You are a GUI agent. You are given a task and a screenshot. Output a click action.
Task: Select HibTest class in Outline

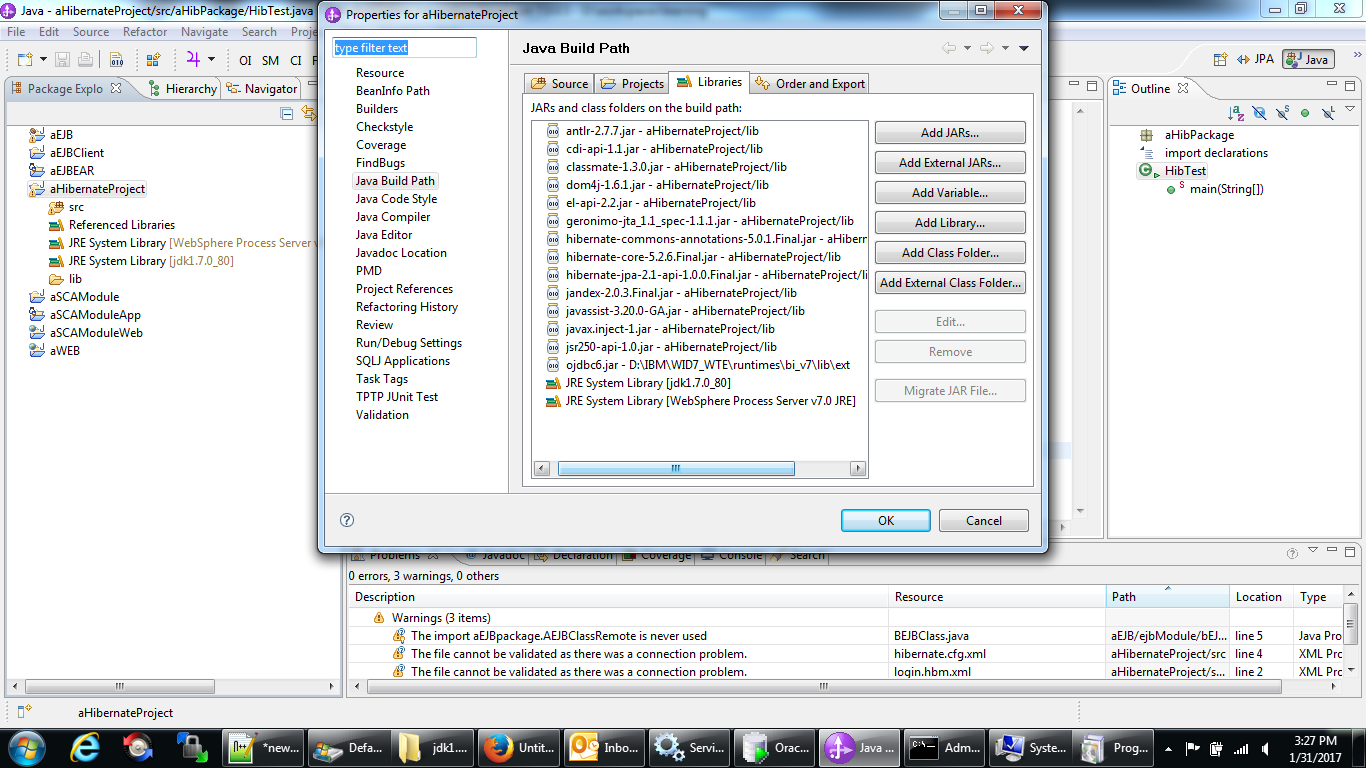click(x=1185, y=171)
